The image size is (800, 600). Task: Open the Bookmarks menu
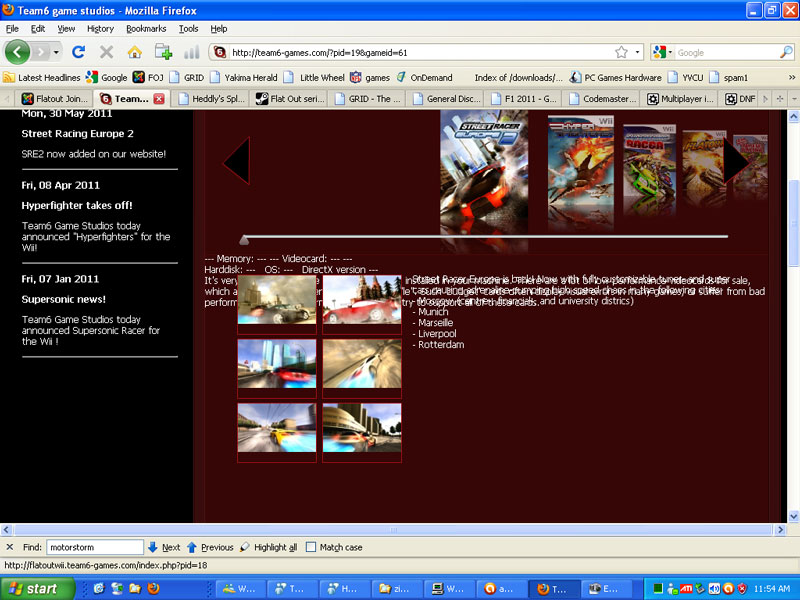(146, 29)
